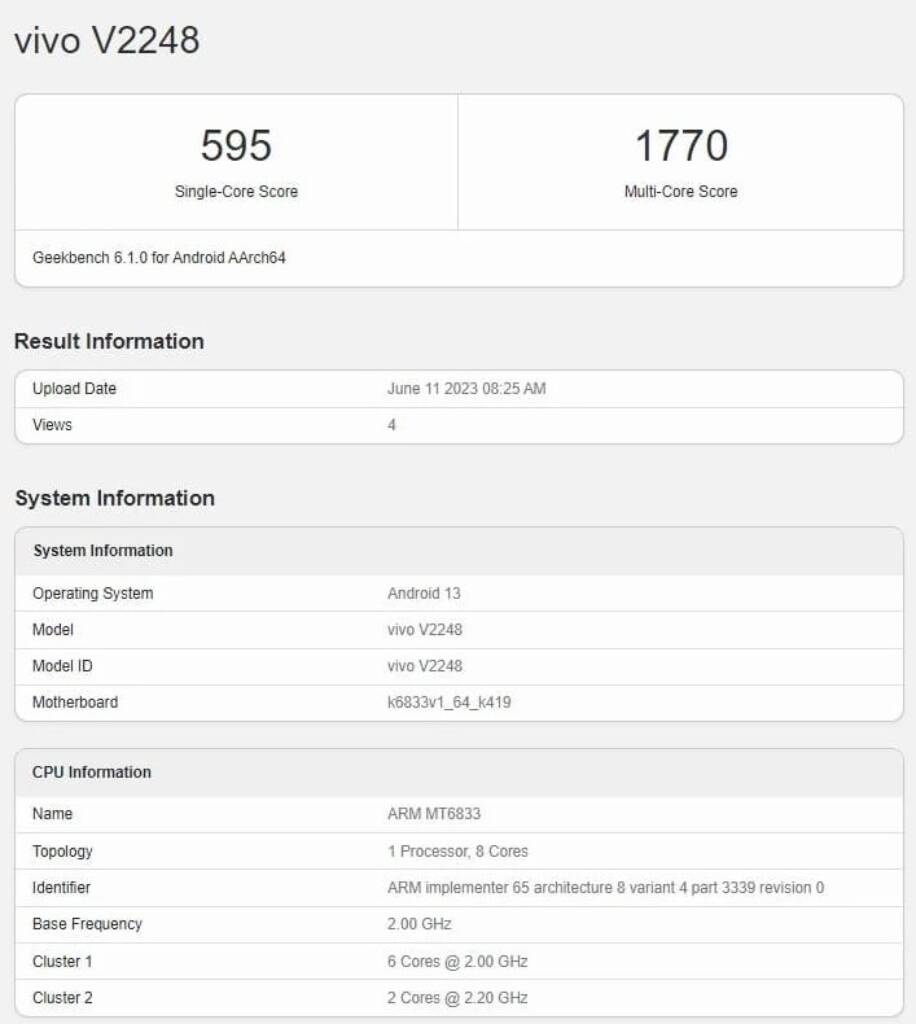Image resolution: width=916 pixels, height=1024 pixels.
Task: Click the 'CPU Information' table header
Action: tap(91, 772)
